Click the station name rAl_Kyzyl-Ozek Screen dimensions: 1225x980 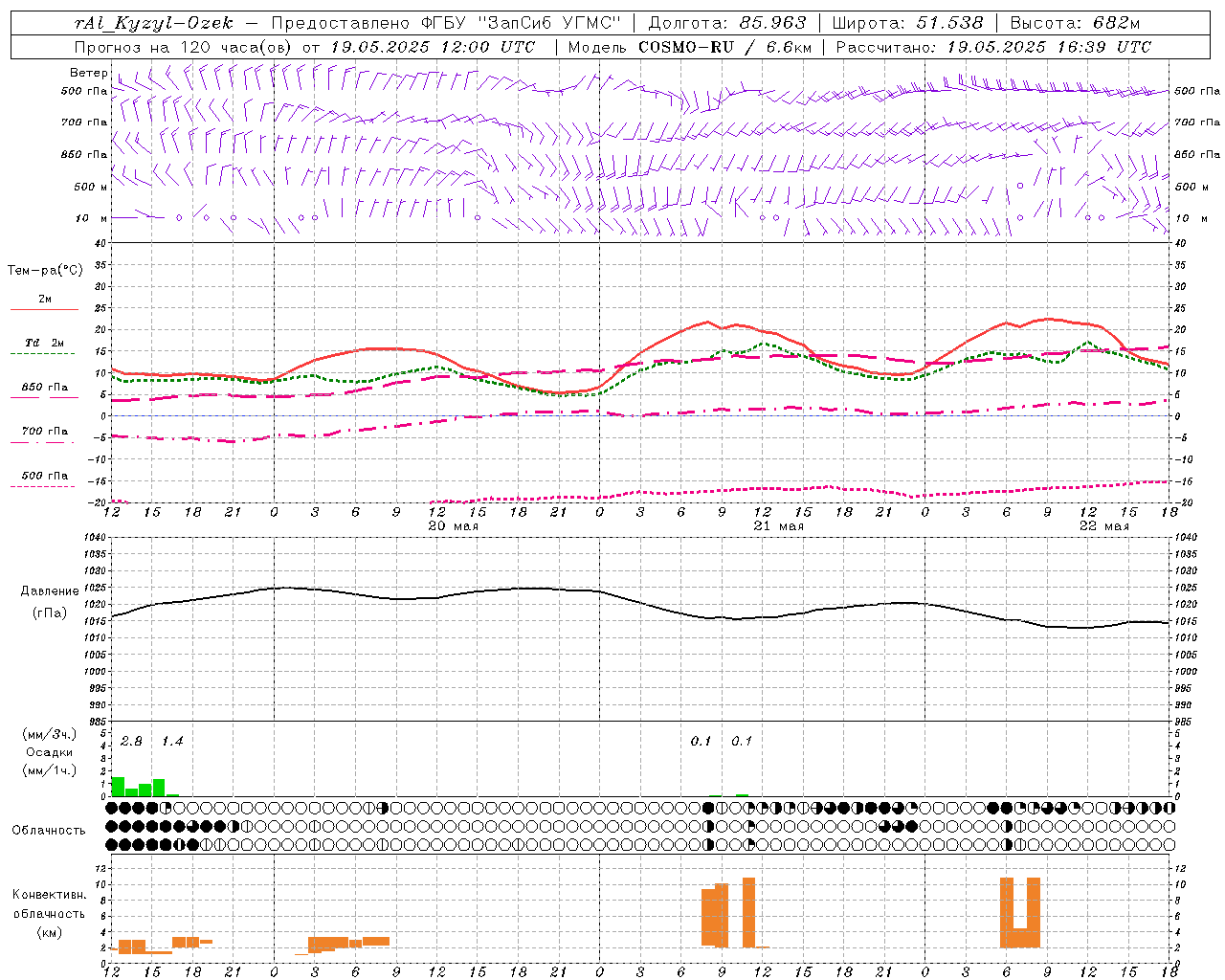coord(153,23)
